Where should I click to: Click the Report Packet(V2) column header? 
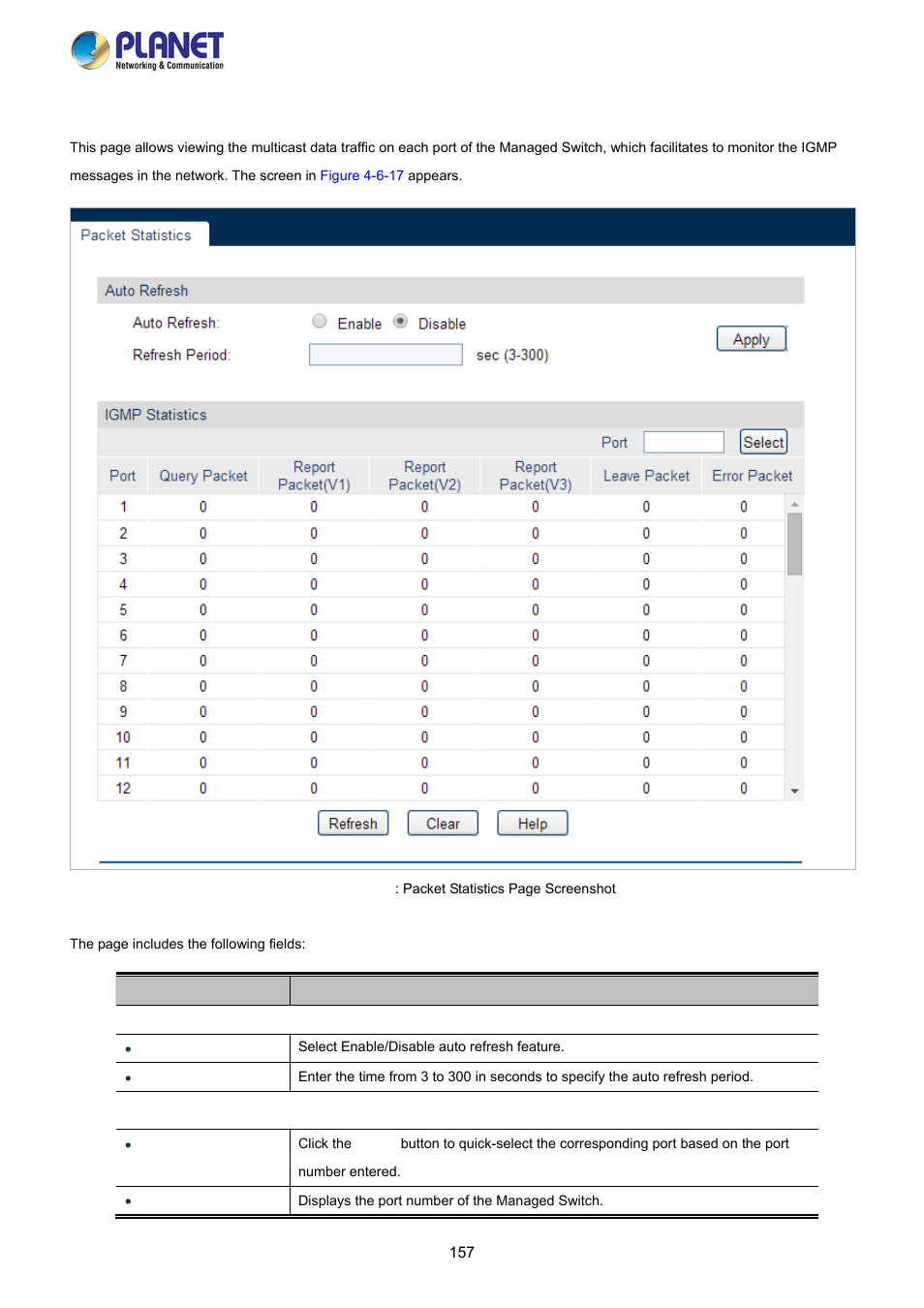[424, 476]
